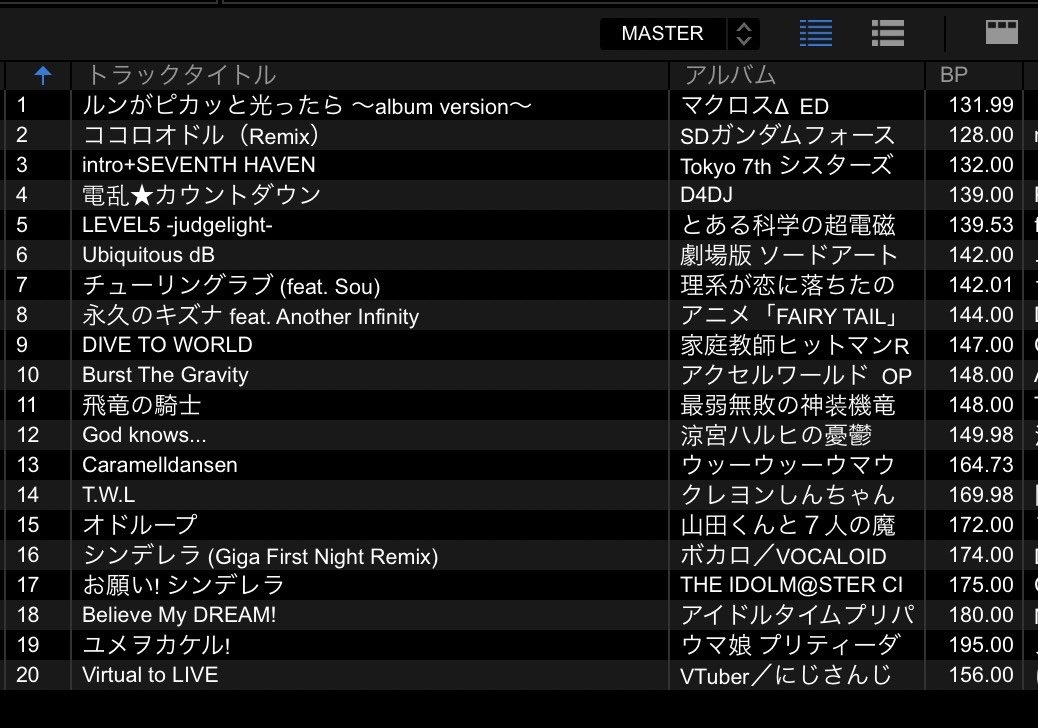Select track Believe My DREAM!

(179, 615)
